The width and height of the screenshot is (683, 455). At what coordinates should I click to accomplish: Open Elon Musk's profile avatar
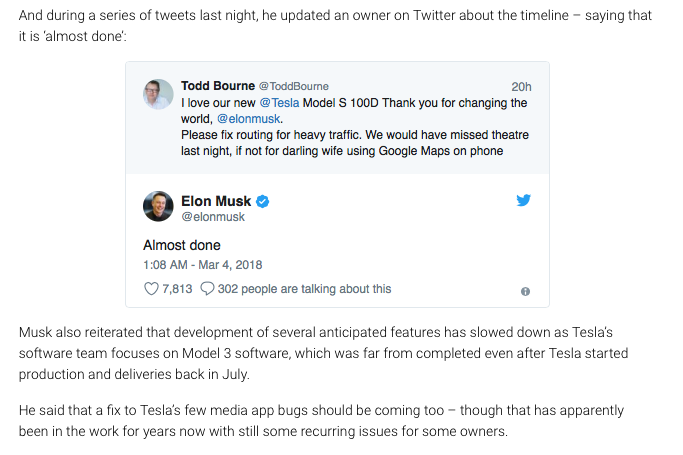158,206
